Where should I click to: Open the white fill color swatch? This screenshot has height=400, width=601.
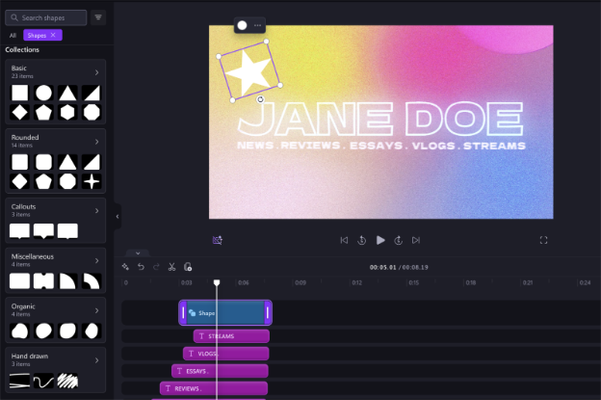(242, 25)
